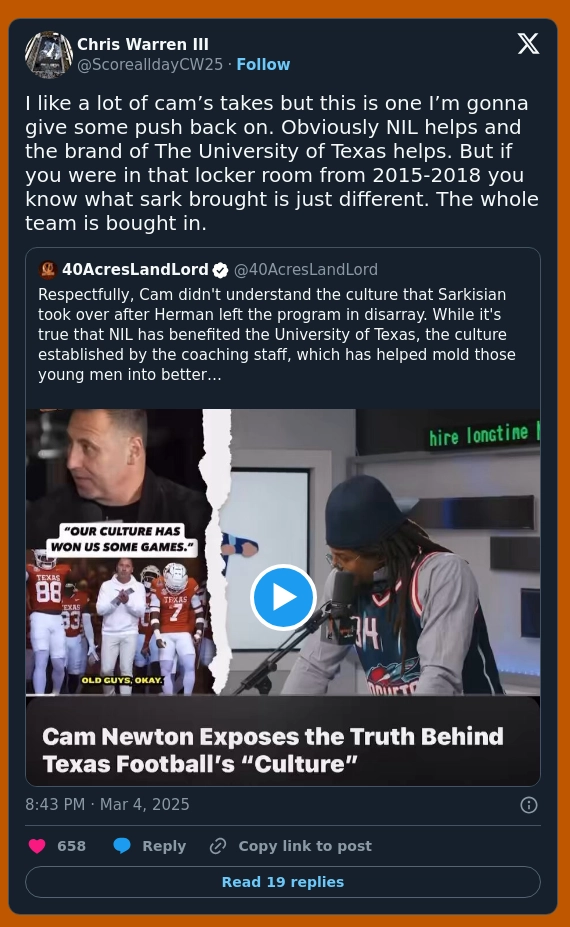Image resolution: width=570 pixels, height=927 pixels.
Task: Click the 40AcresLandLord verified badge
Action: [221, 270]
